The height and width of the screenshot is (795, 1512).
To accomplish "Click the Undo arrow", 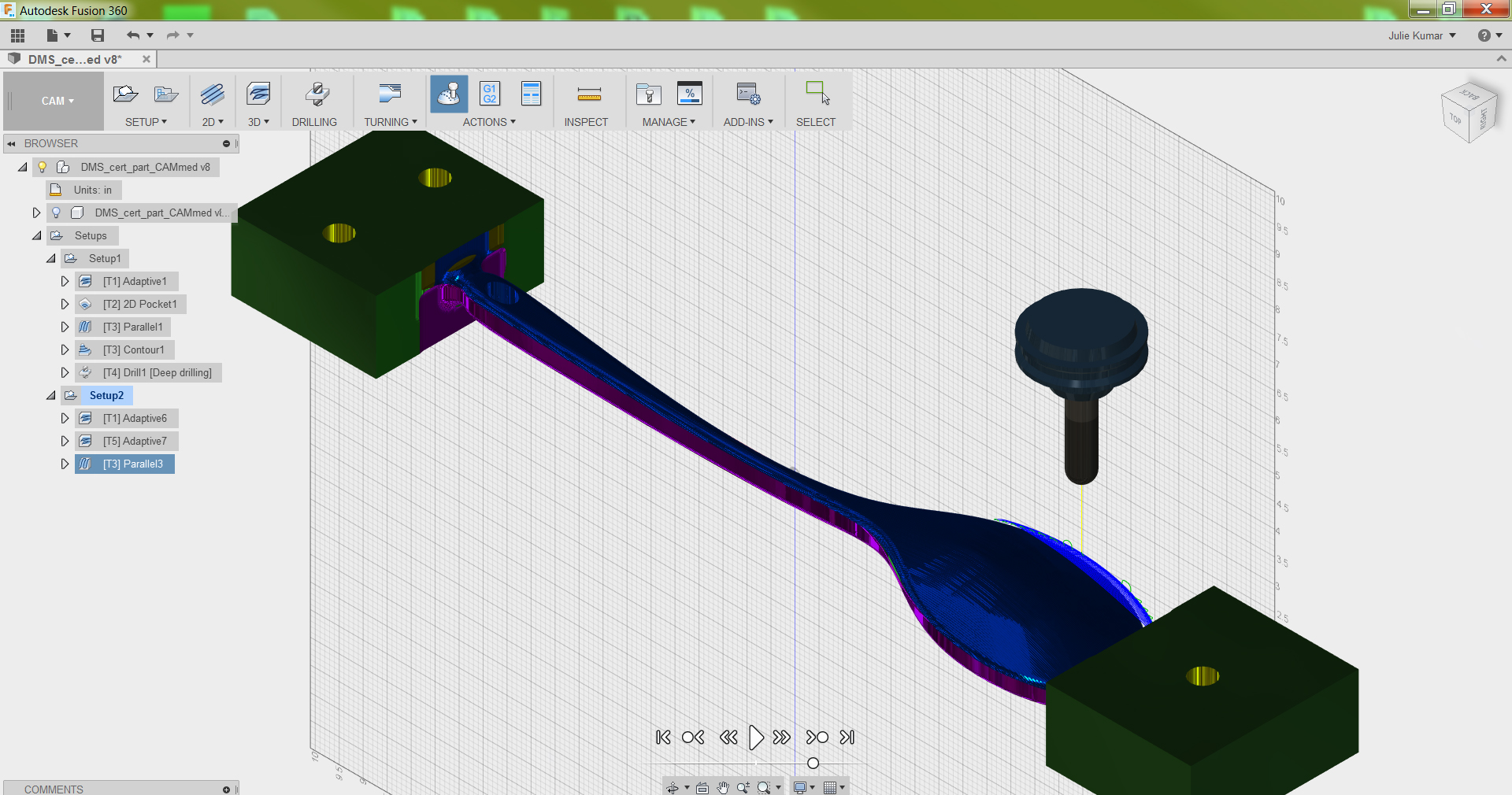I will pos(132,35).
